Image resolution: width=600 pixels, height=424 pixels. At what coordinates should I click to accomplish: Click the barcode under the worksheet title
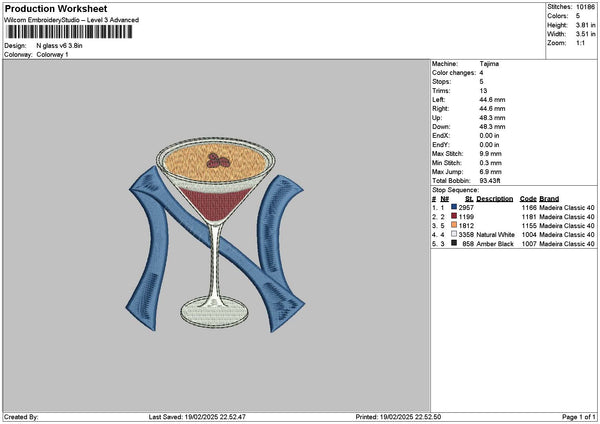point(69,32)
